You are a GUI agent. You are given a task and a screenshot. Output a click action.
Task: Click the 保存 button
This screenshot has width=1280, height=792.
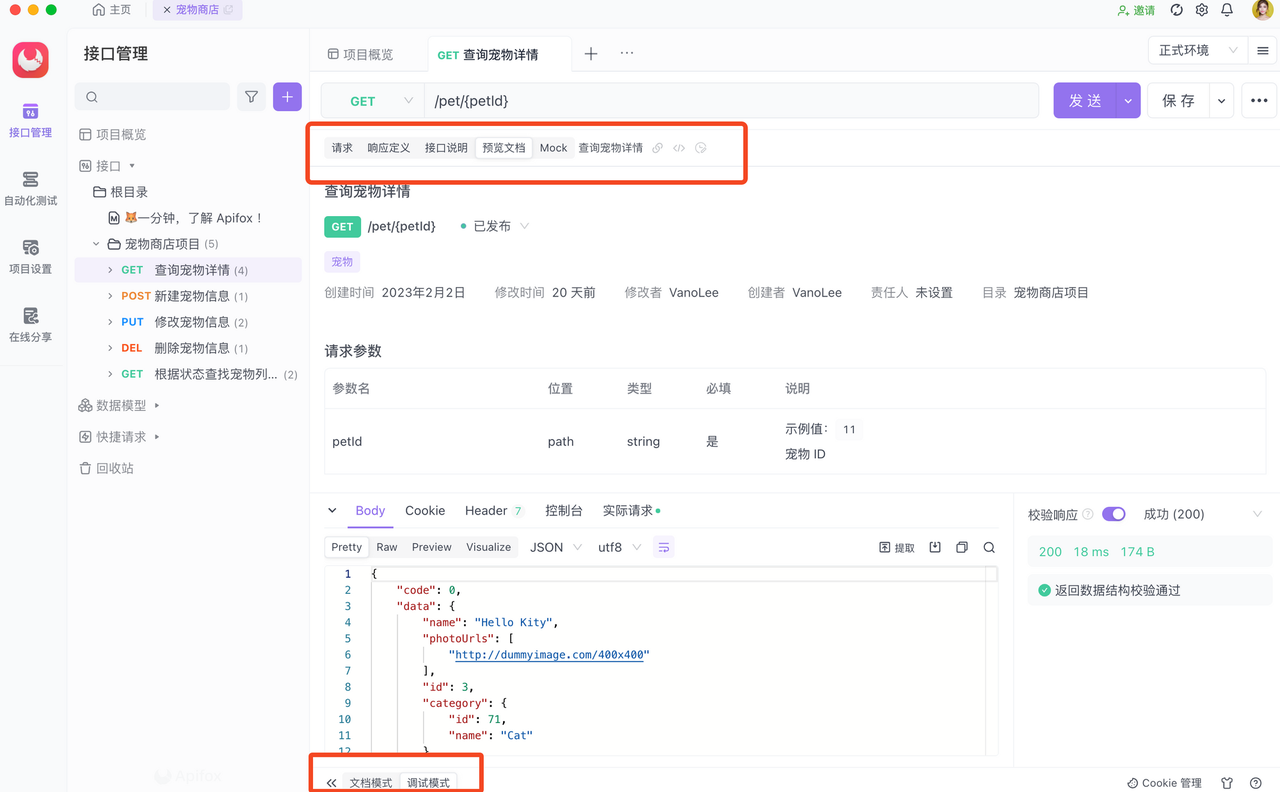(1178, 101)
